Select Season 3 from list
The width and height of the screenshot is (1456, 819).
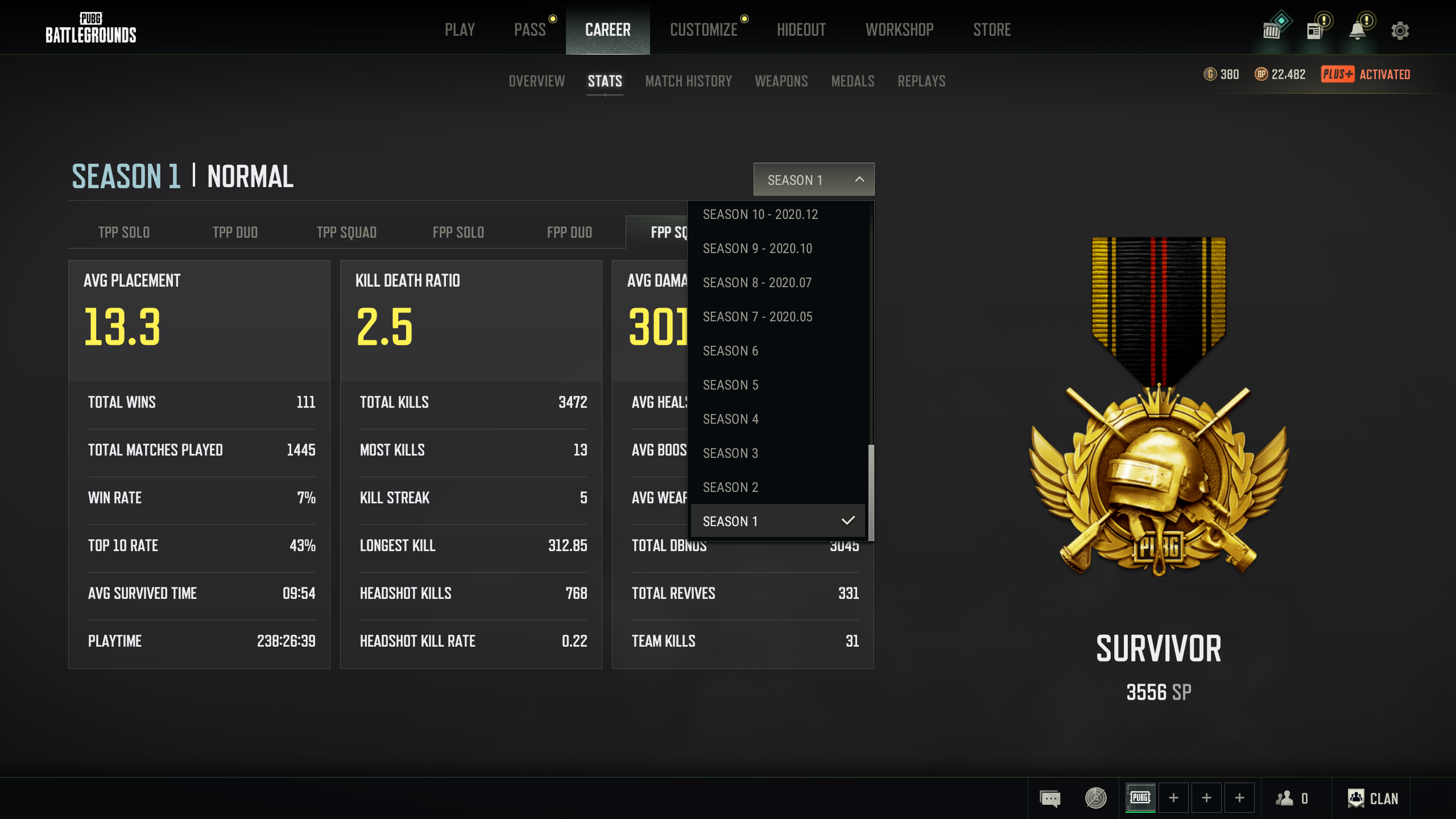tap(778, 453)
